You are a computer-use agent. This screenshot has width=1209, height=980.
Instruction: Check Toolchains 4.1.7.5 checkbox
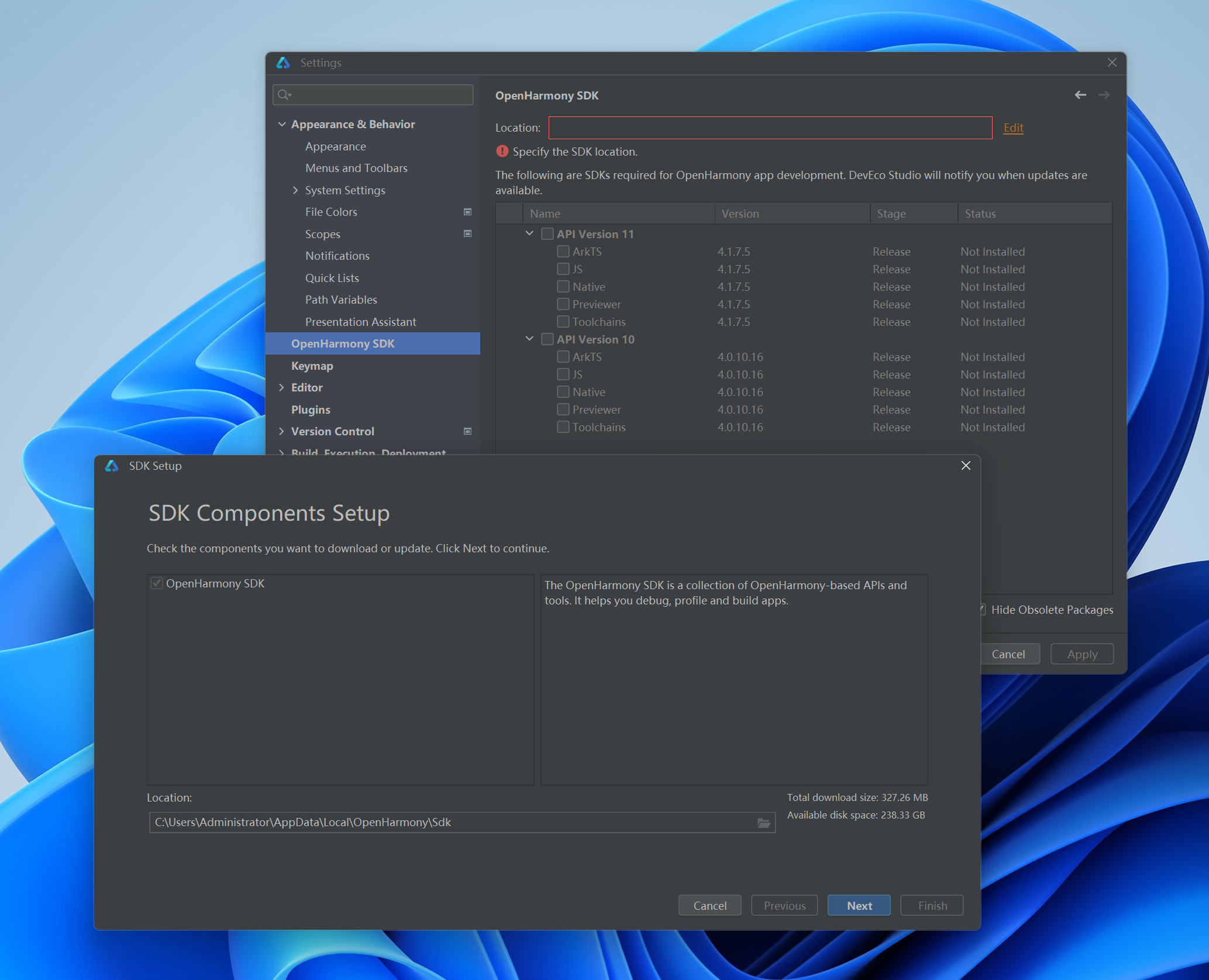(563, 322)
